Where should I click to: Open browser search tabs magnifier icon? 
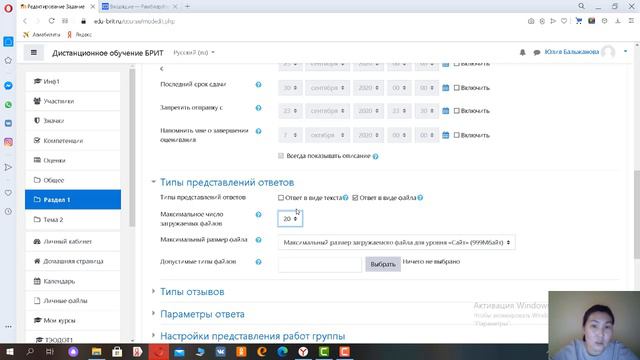pos(582,6)
